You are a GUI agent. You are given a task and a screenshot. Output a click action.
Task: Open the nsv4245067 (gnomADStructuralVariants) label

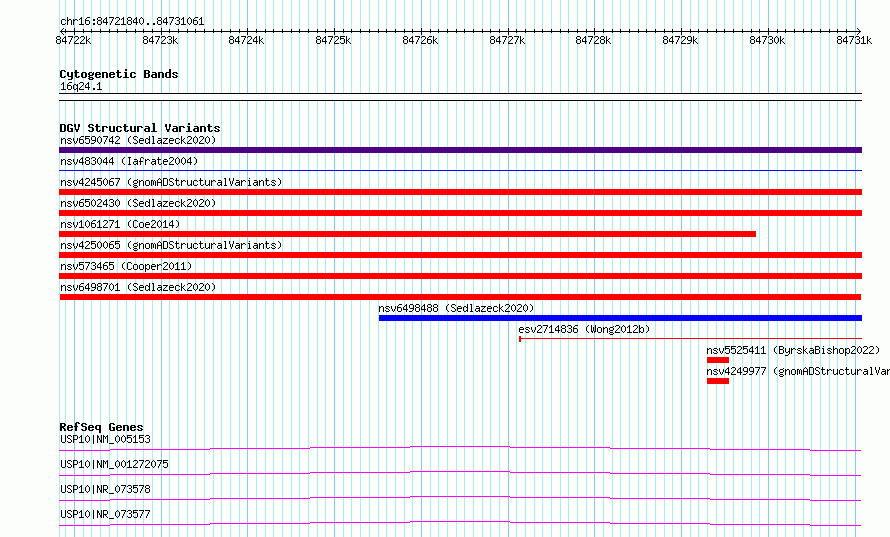pos(171,182)
